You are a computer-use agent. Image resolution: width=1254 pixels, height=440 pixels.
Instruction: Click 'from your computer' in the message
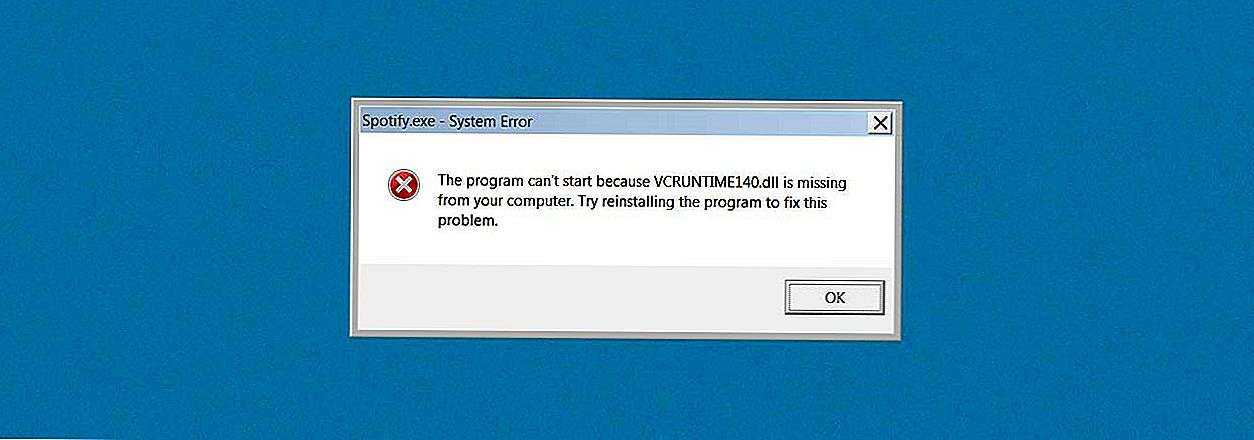coord(499,202)
